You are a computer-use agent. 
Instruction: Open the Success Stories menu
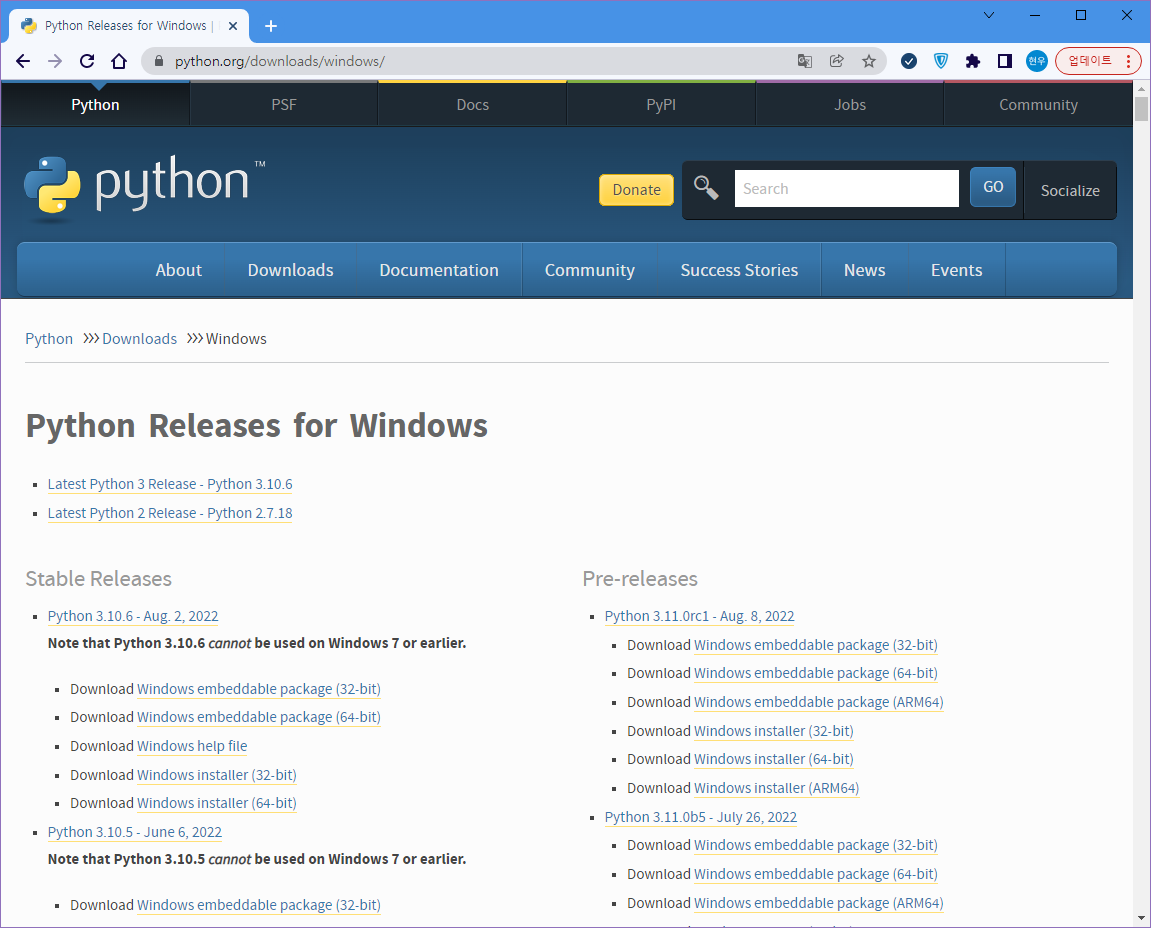click(x=739, y=270)
